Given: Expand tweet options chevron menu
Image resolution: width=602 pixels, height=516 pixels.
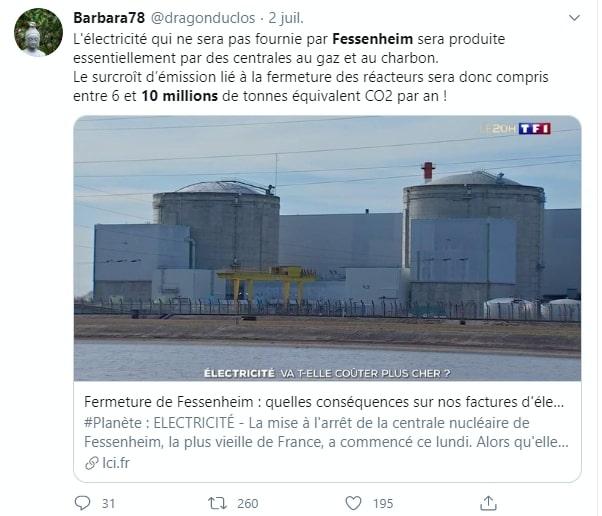Looking at the screenshot, I should coord(574,18).
